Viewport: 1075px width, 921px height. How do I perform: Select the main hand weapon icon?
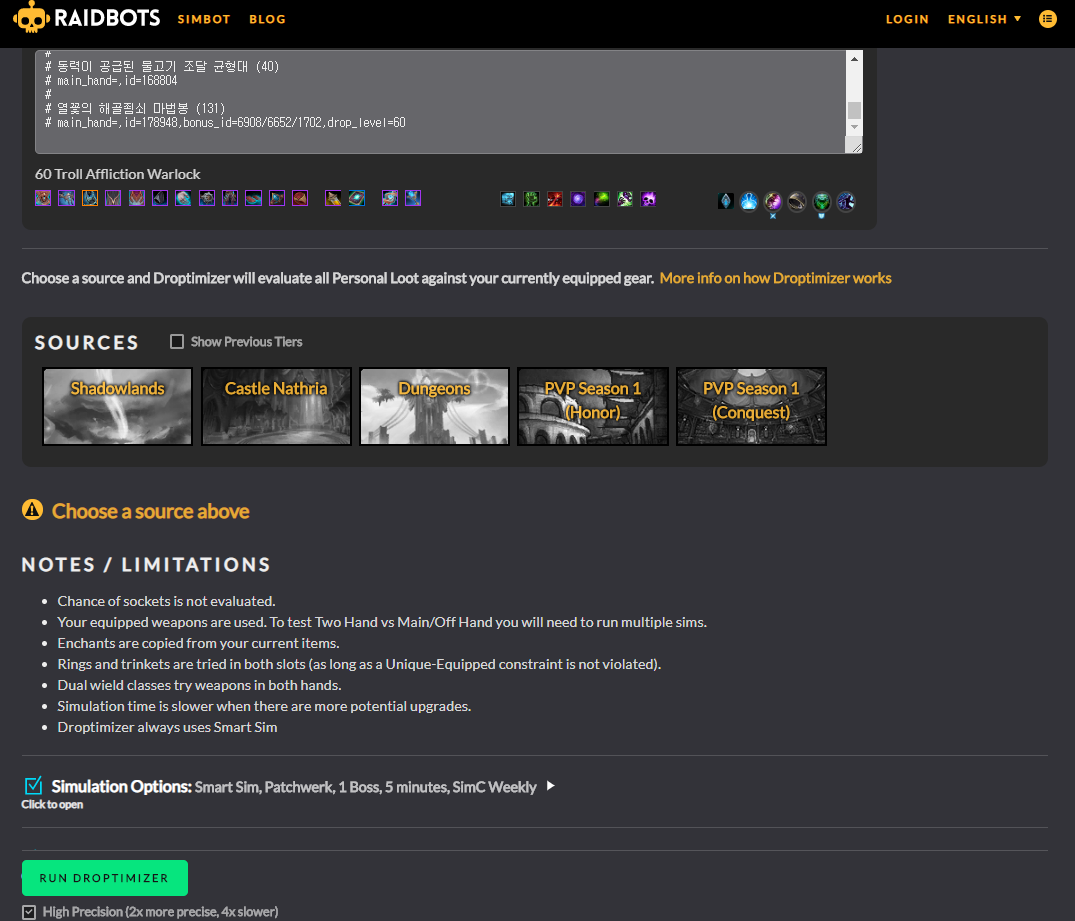pyautogui.click(x=389, y=199)
